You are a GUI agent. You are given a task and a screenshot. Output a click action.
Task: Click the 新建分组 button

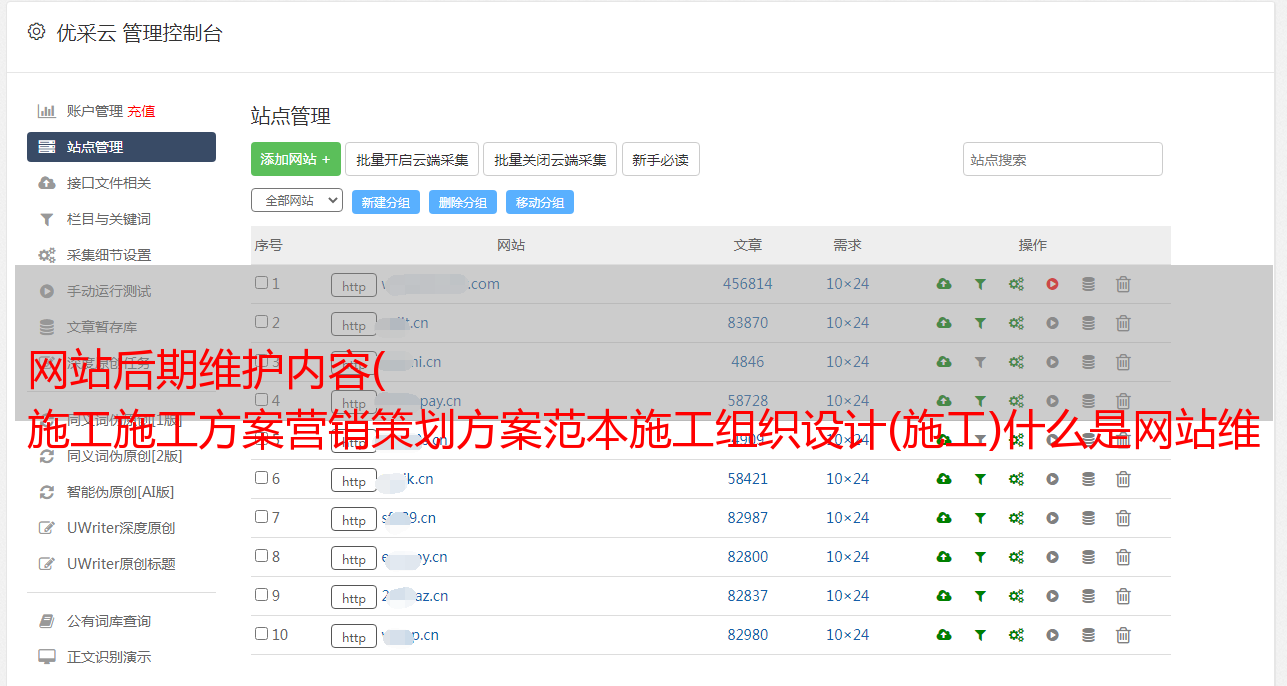click(386, 202)
